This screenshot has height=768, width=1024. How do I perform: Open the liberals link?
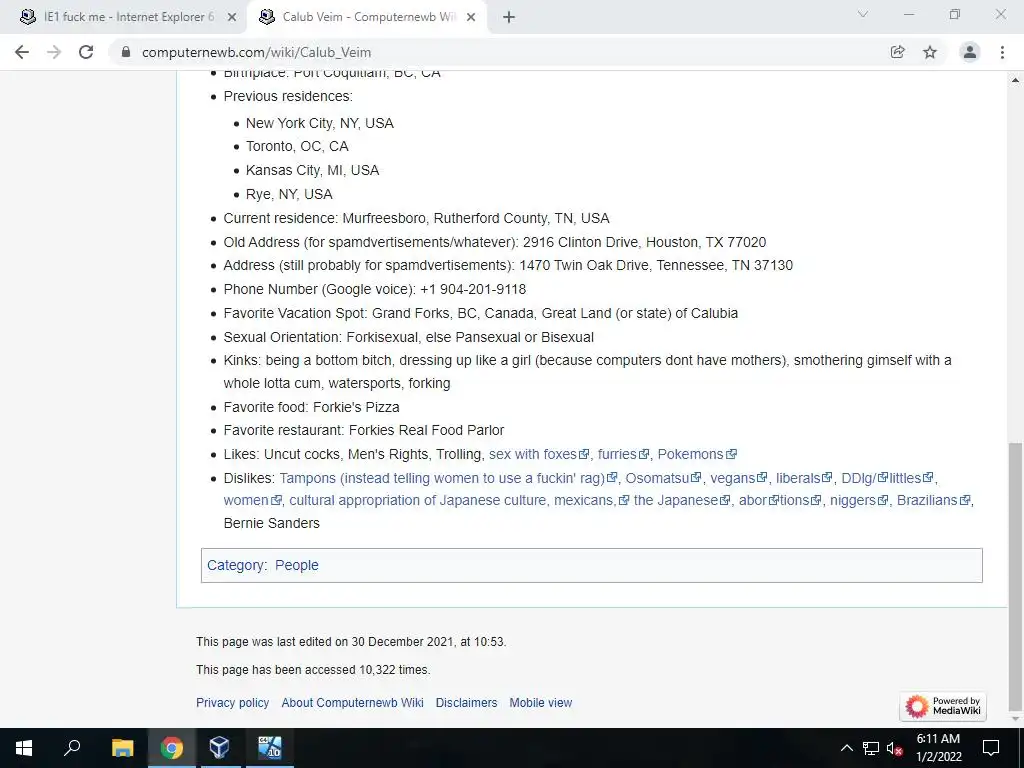coord(804,478)
